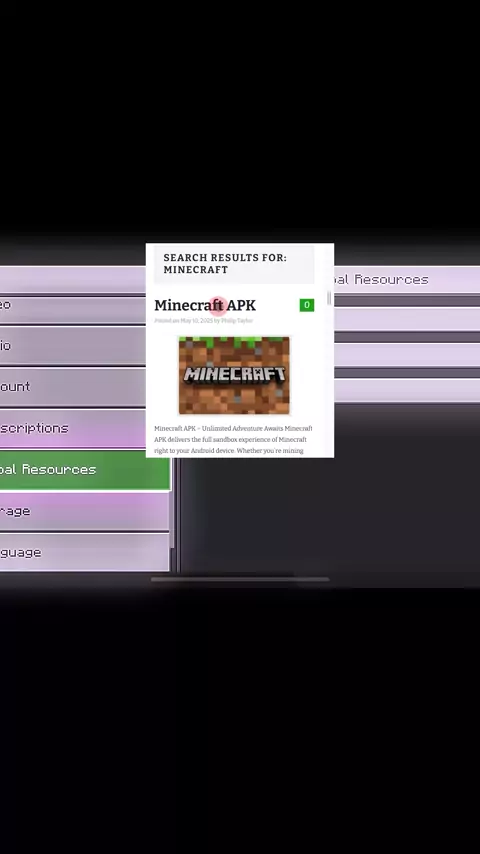The width and height of the screenshot is (480, 854).
Task: Open the Language settings tab
Action: [84, 552]
